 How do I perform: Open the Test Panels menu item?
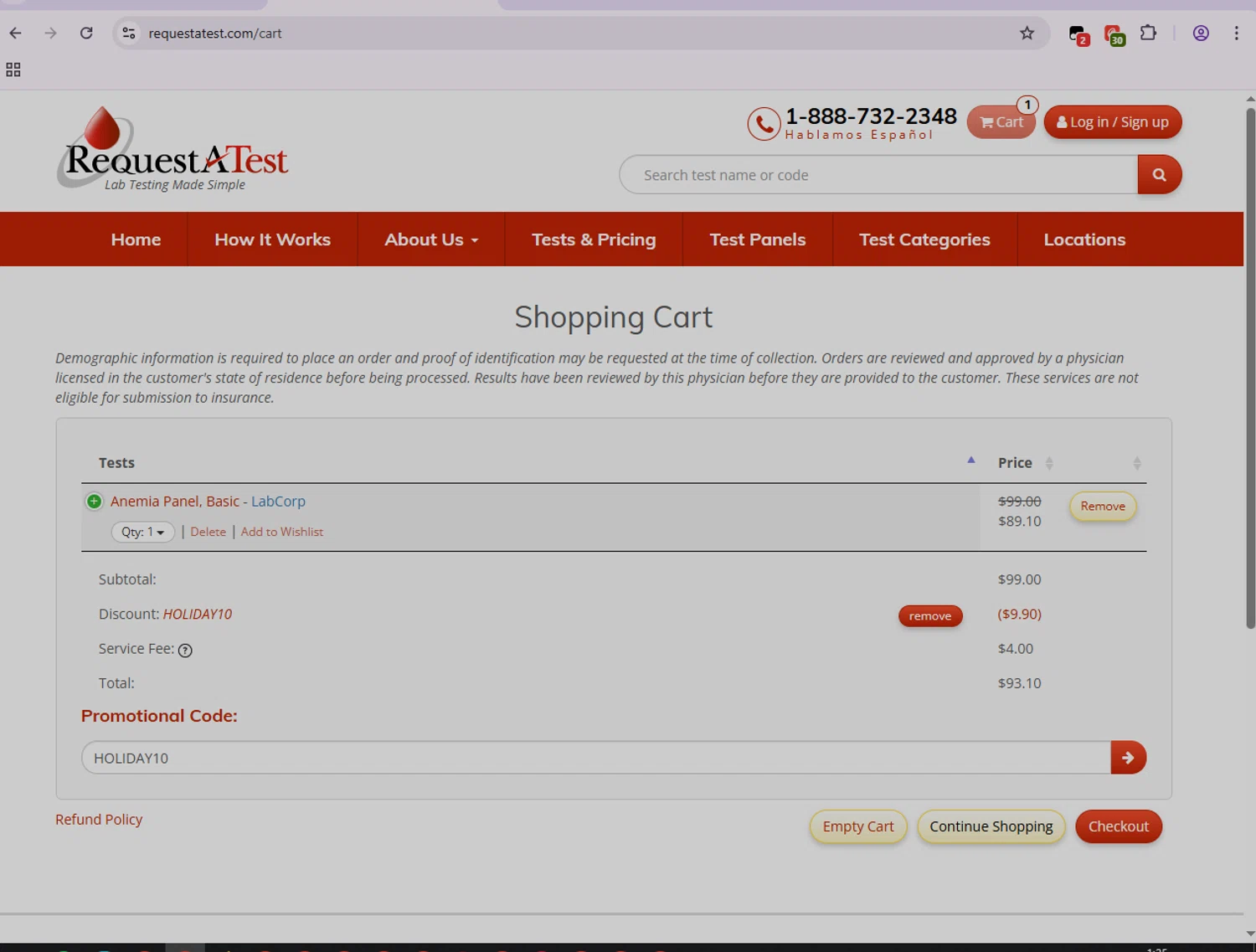758,239
